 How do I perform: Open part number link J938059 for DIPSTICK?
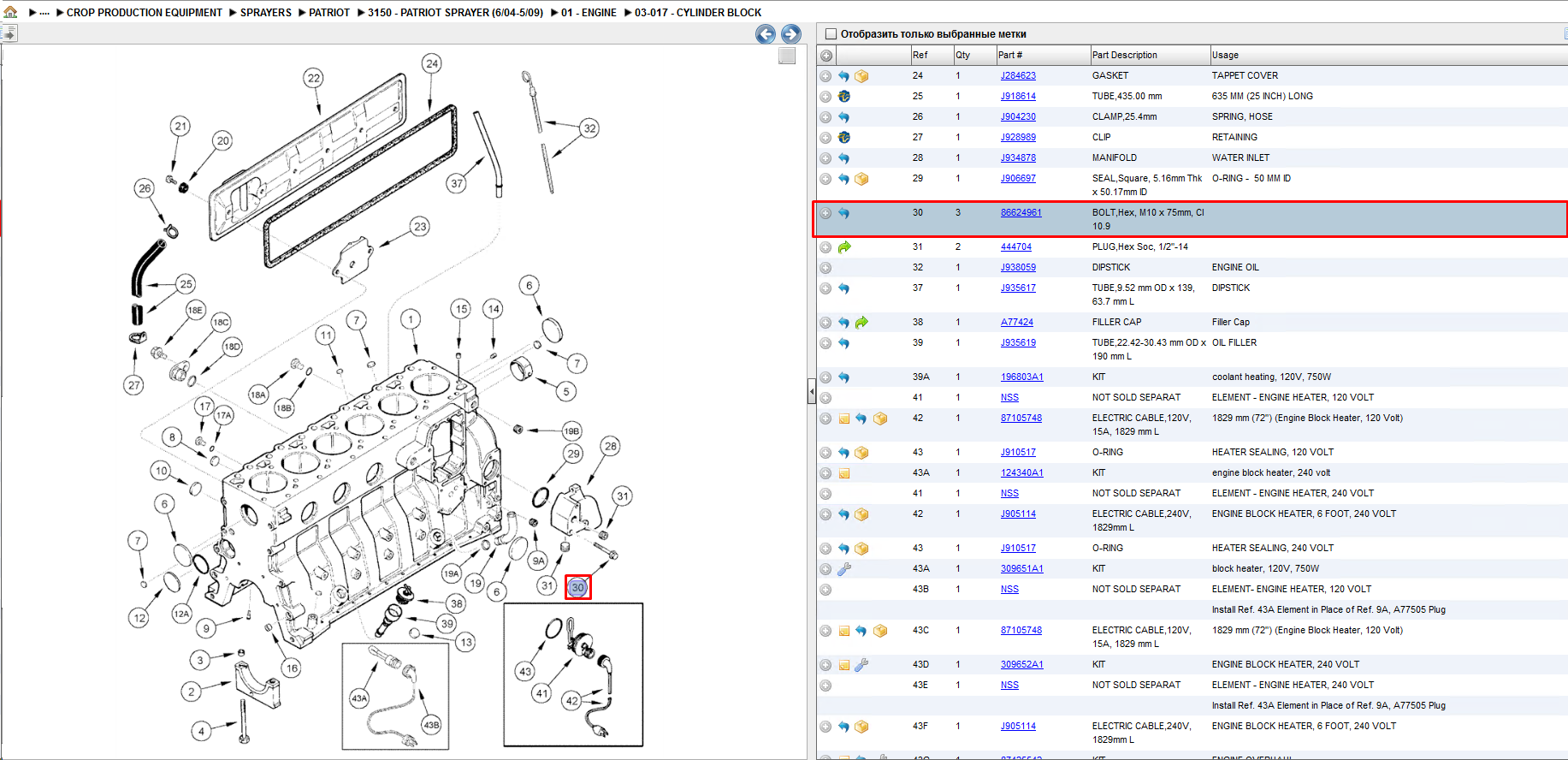point(1018,267)
